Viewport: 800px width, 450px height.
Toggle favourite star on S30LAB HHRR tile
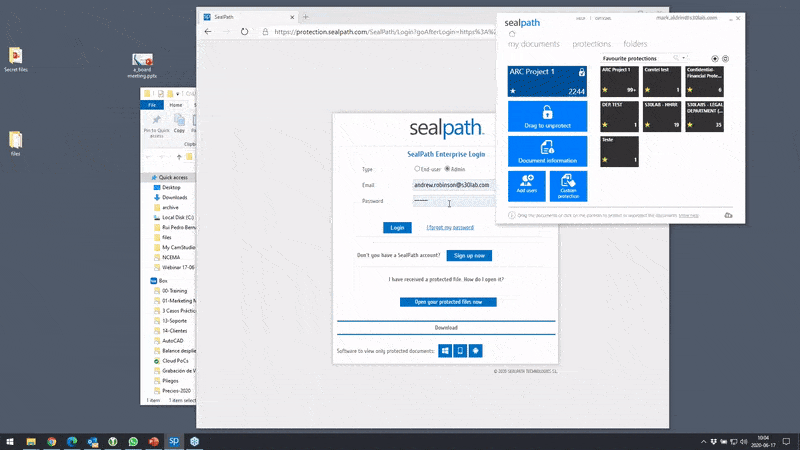click(x=647, y=124)
